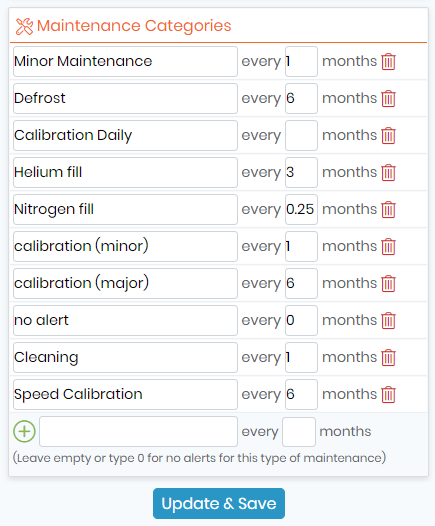Trash the Helium fill category

point(388,172)
